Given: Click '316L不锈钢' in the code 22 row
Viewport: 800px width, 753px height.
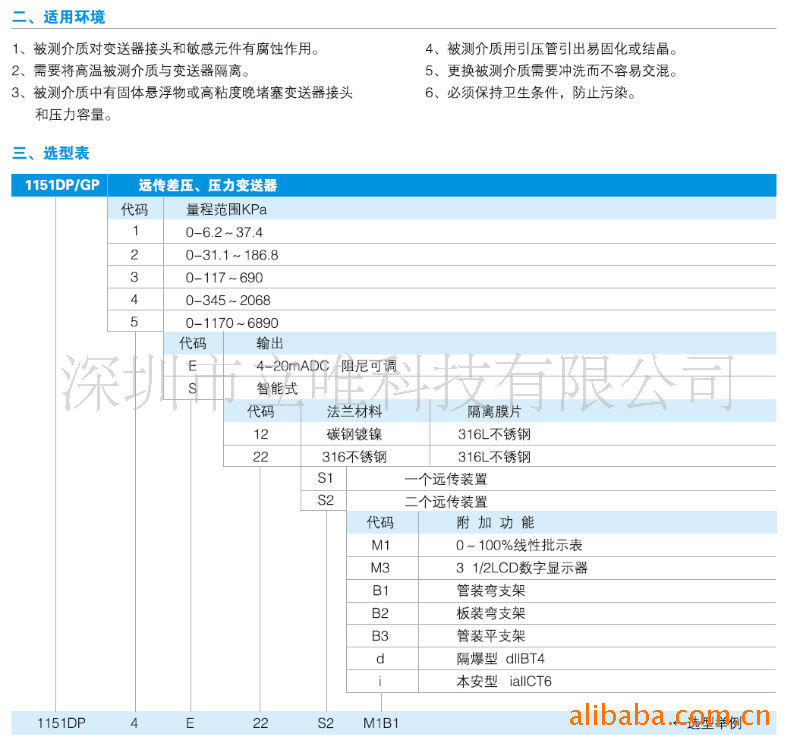Looking at the screenshot, I should pos(494,457).
